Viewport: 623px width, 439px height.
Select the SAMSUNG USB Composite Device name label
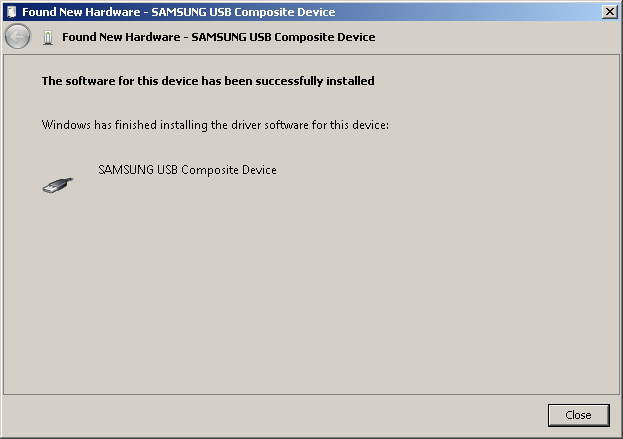[x=187, y=170]
